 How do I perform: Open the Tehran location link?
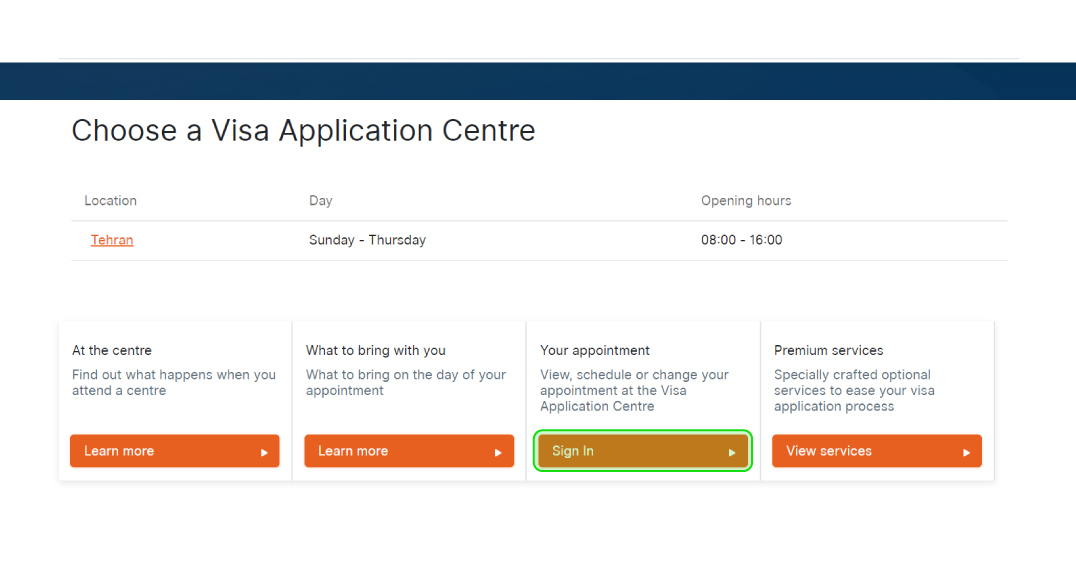point(112,240)
